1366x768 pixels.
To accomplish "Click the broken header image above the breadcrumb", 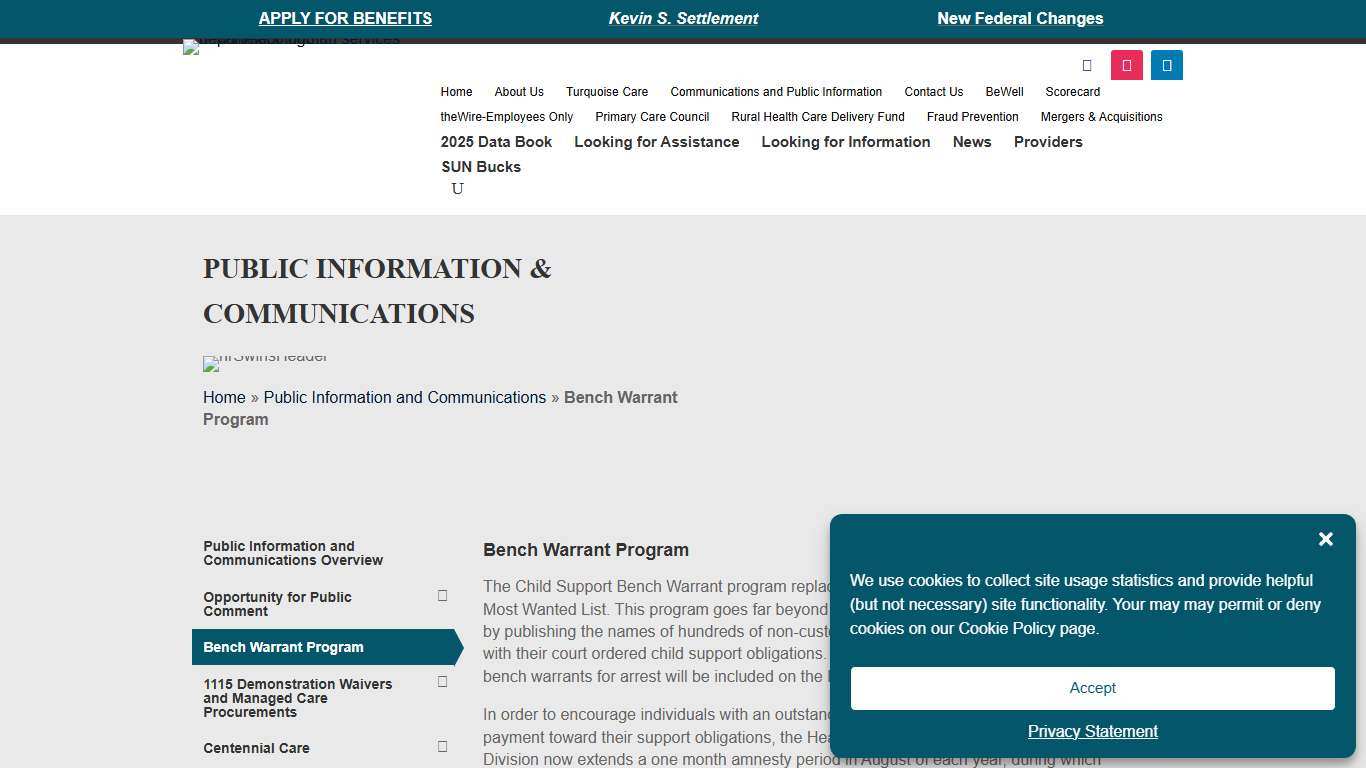I will [x=265, y=362].
